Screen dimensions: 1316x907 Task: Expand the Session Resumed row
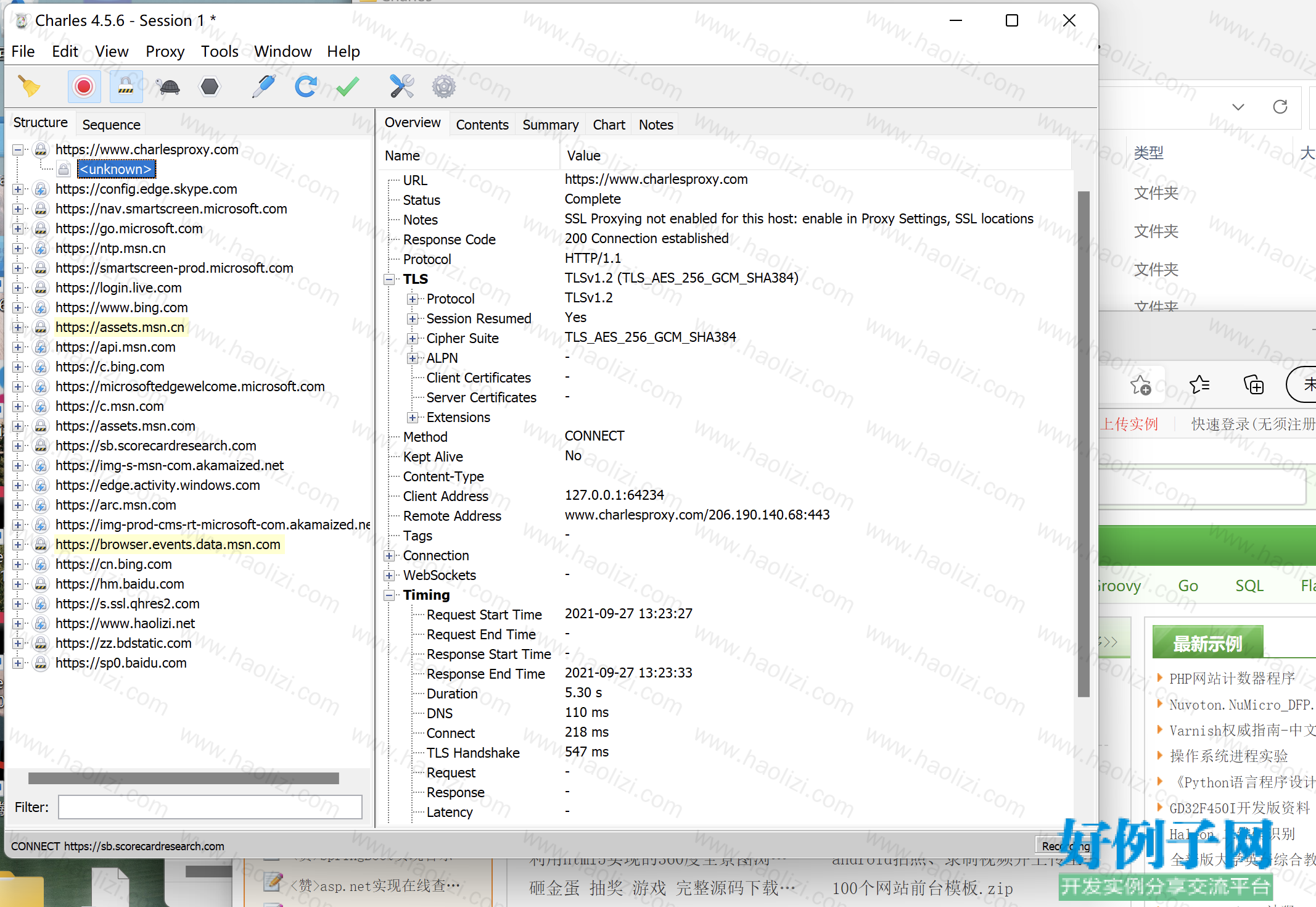413,319
